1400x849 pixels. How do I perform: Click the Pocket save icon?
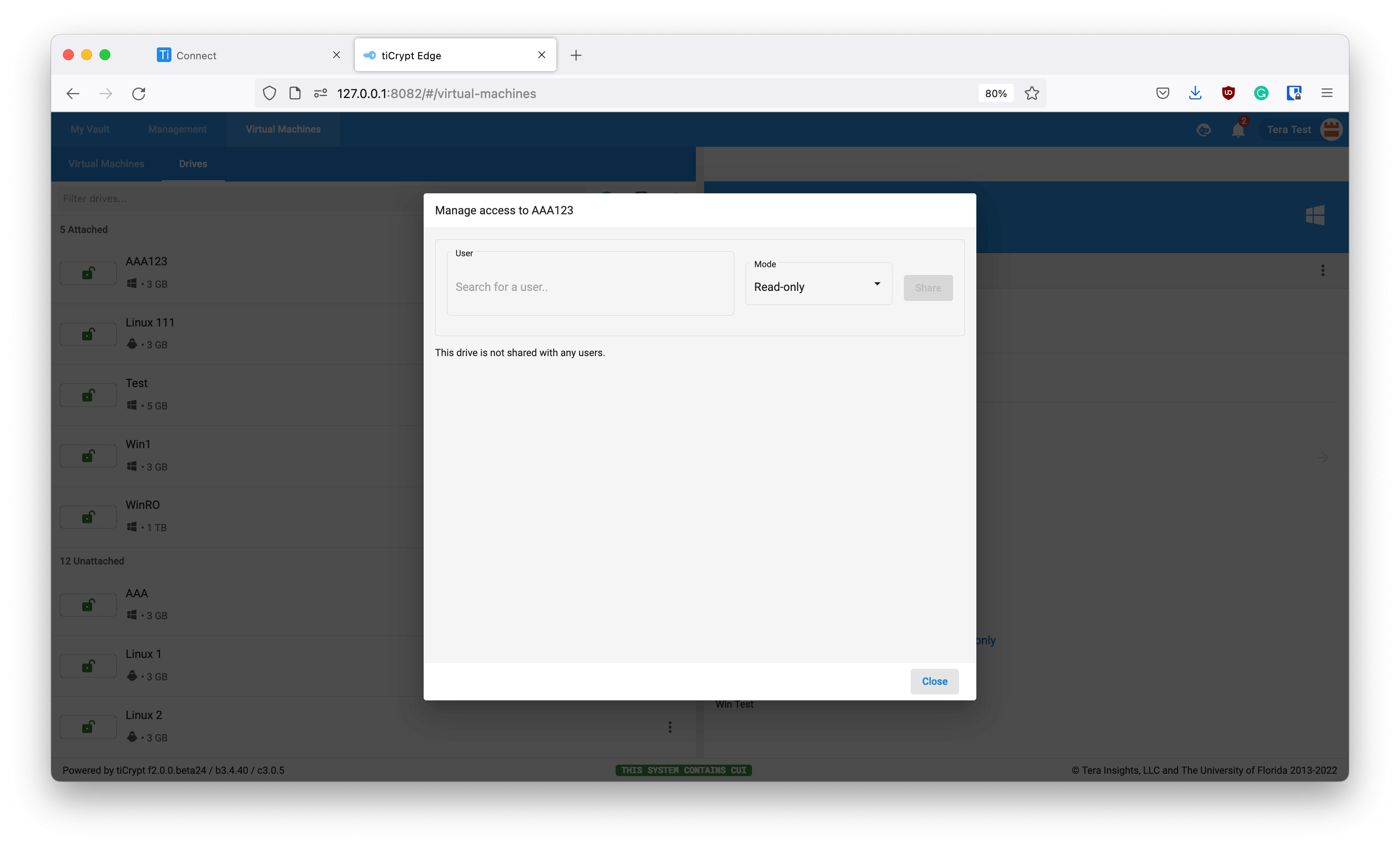click(1162, 93)
